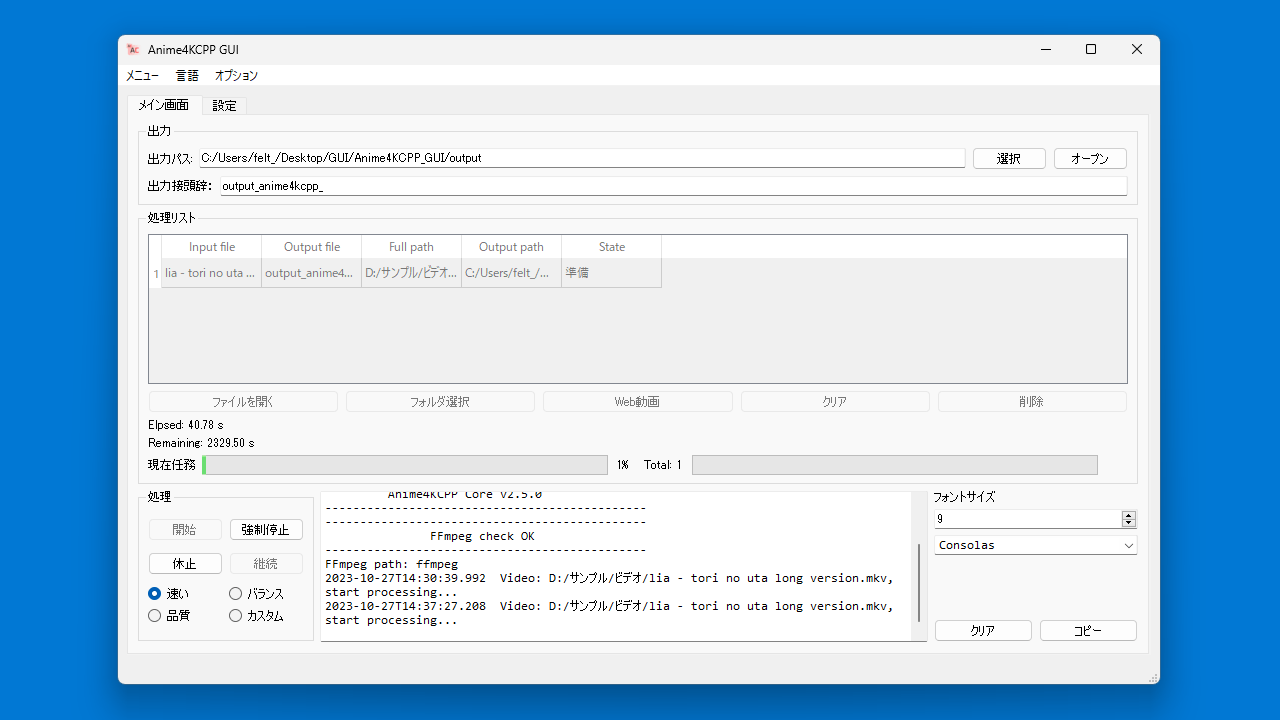Screen dimensions: 1280x720
Task: Click the Remaining time text
Action: [201, 443]
